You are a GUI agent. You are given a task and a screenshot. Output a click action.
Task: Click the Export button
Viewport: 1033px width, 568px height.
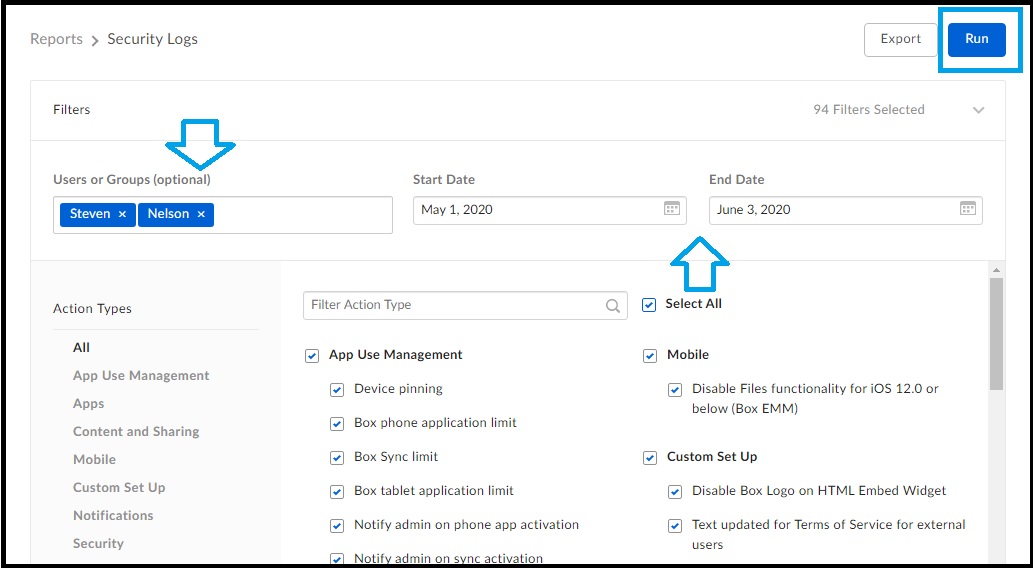901,40
